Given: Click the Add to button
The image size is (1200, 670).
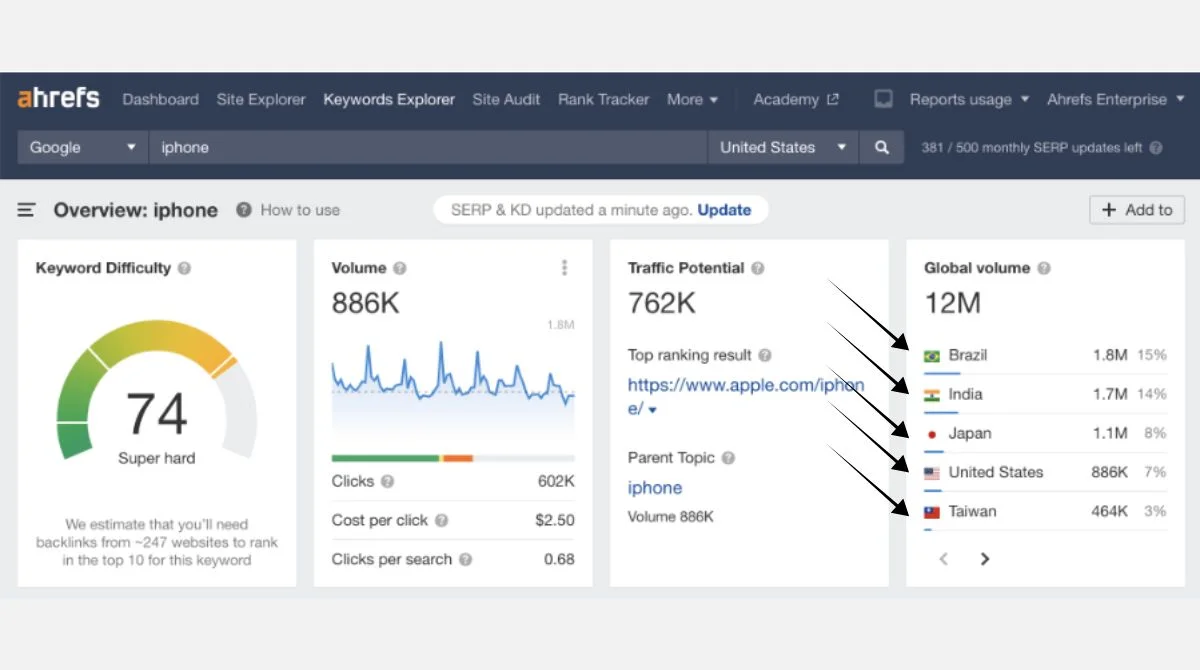Looking at the screenshot, I should click(1137, 210).
